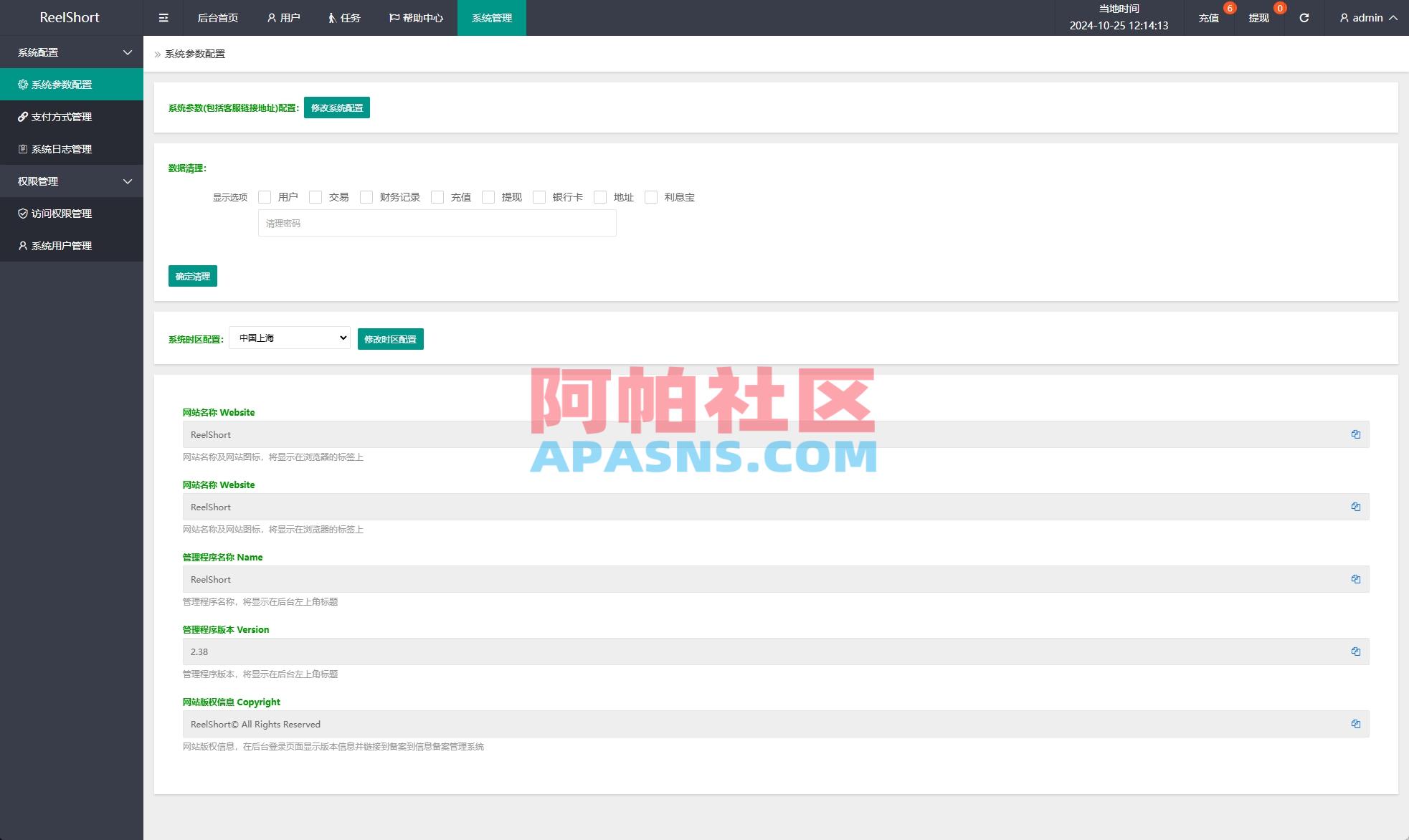Click the sidebar collapse hamburger icon

[163, 17]
